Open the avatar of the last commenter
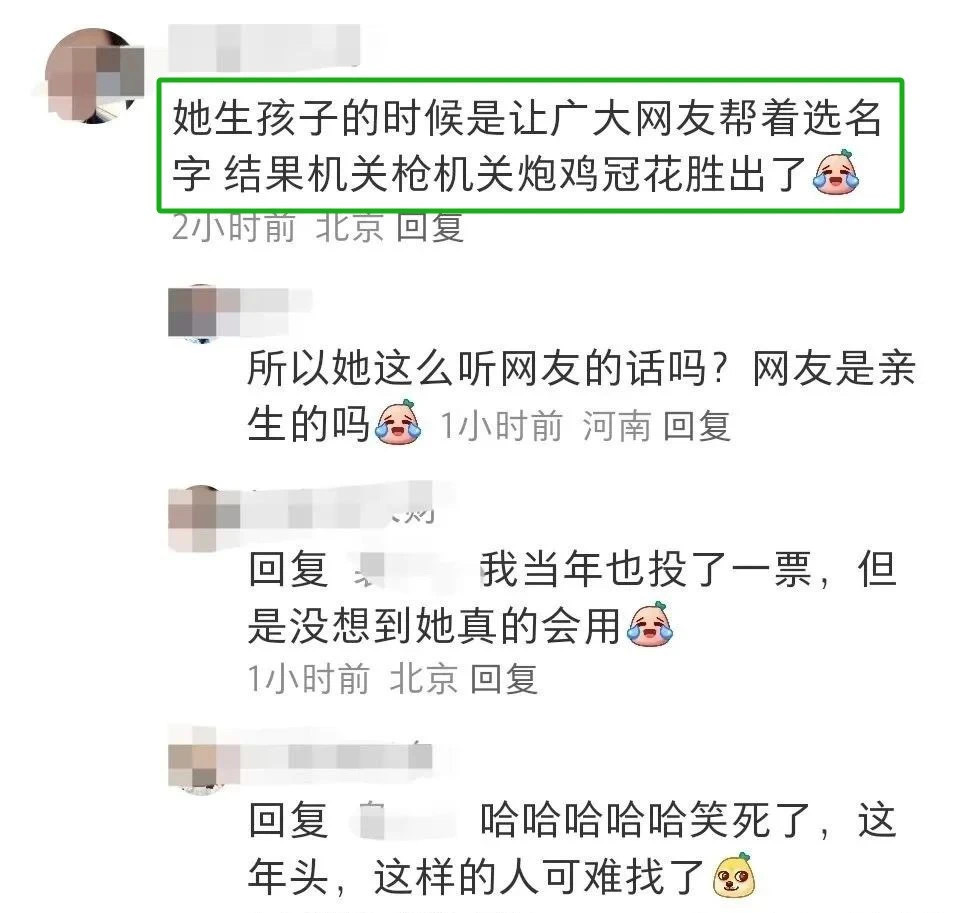This screenshot has height=913, width=974. [195, 760]
